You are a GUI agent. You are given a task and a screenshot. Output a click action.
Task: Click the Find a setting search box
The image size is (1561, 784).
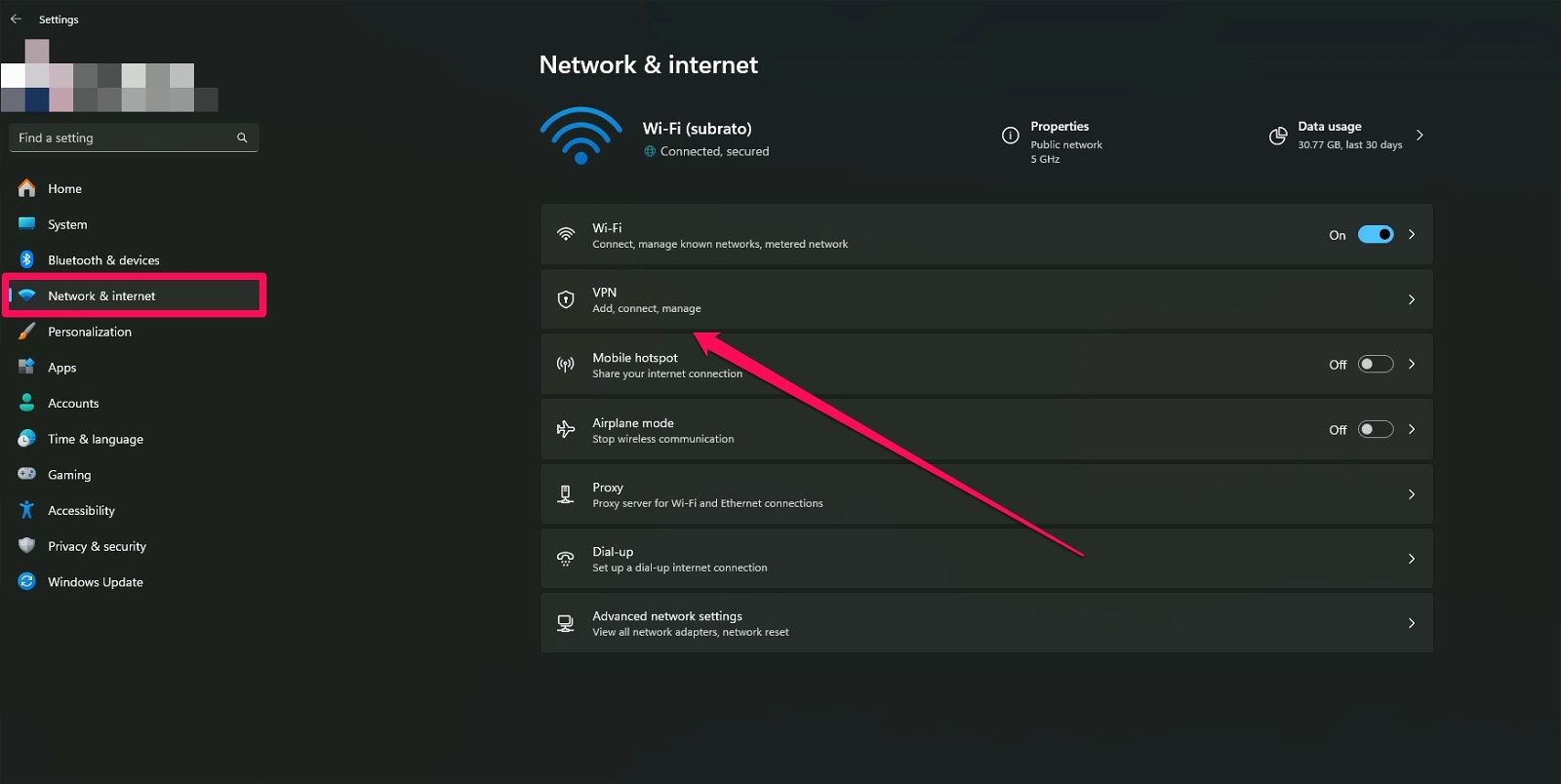[x=125, y=137]
